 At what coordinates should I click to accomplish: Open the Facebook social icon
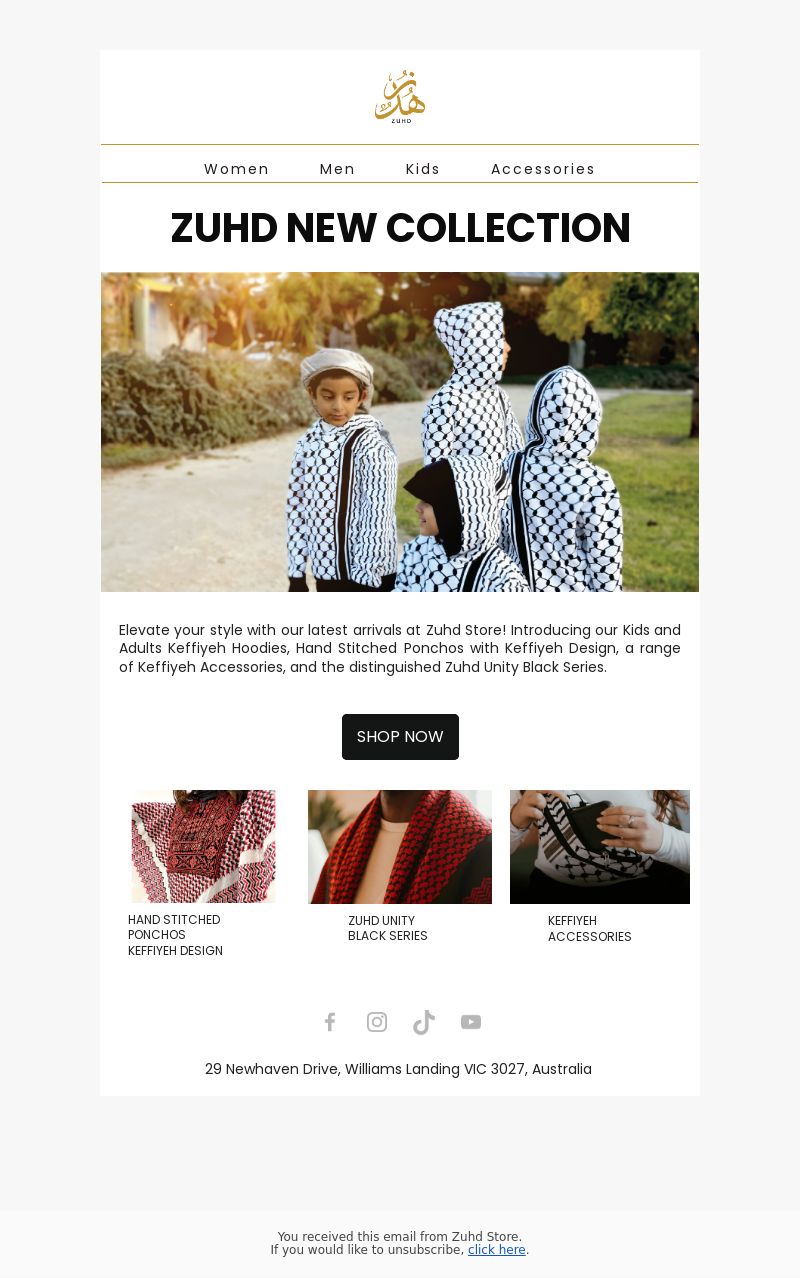(330, 1022)
